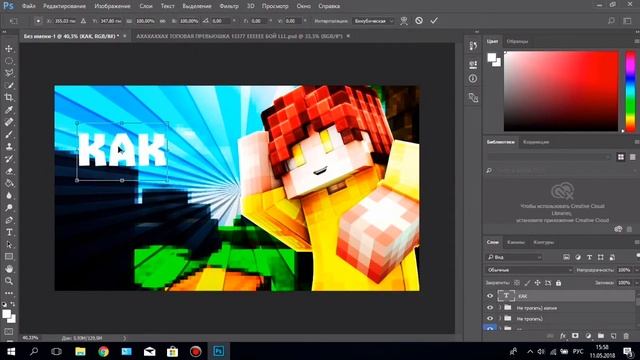
Task: Toggle lock image pixels brush icon
Action: 527,282
